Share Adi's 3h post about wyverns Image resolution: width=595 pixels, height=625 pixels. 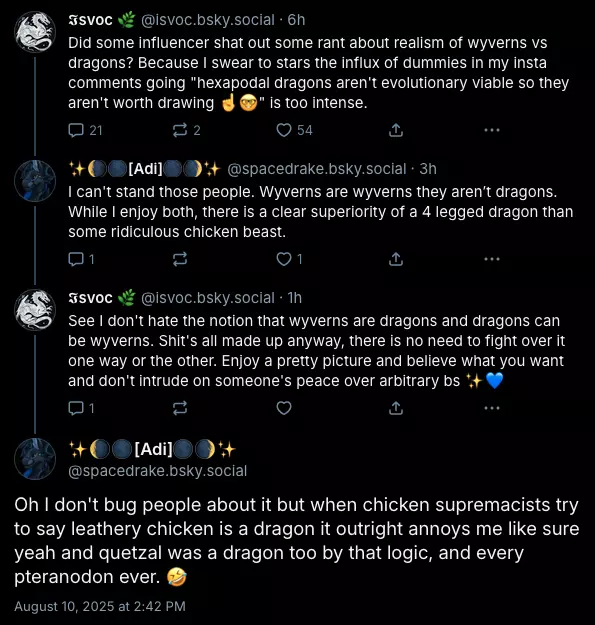[396, 259]
